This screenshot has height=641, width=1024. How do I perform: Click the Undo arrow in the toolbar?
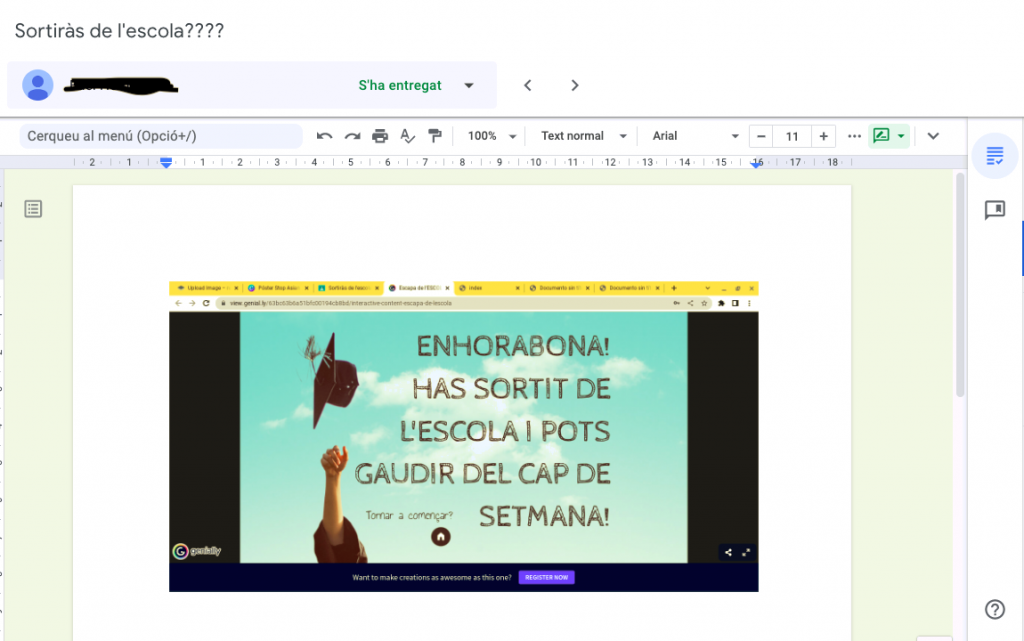pyautogui.click(x=324, y=136)
